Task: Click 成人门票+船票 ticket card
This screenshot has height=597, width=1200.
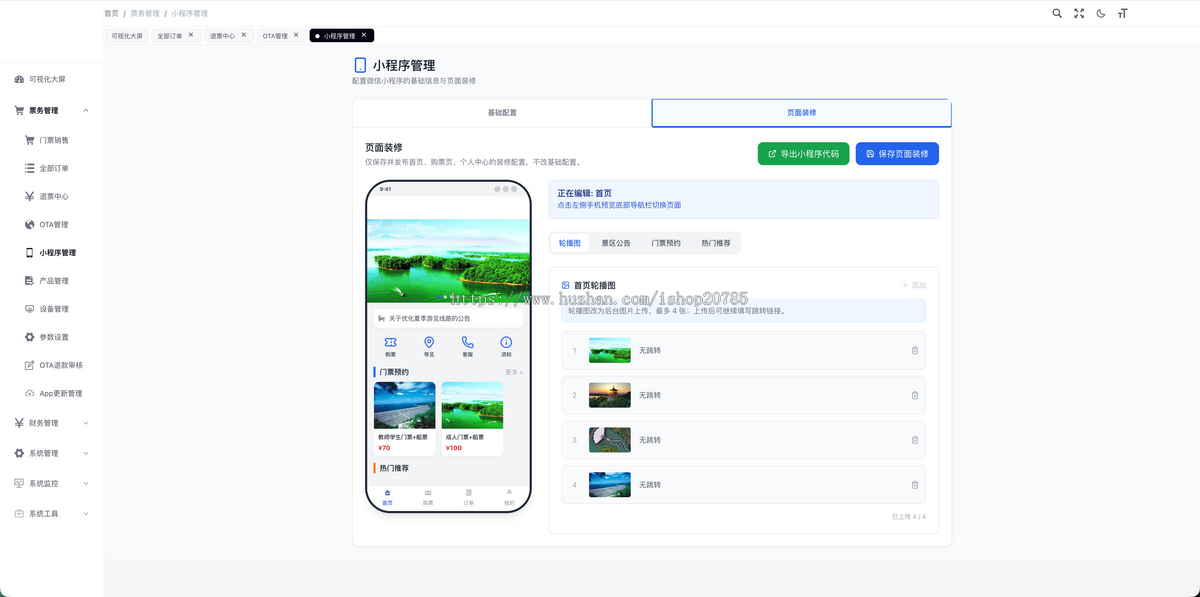Action: [x=472, y=418]
